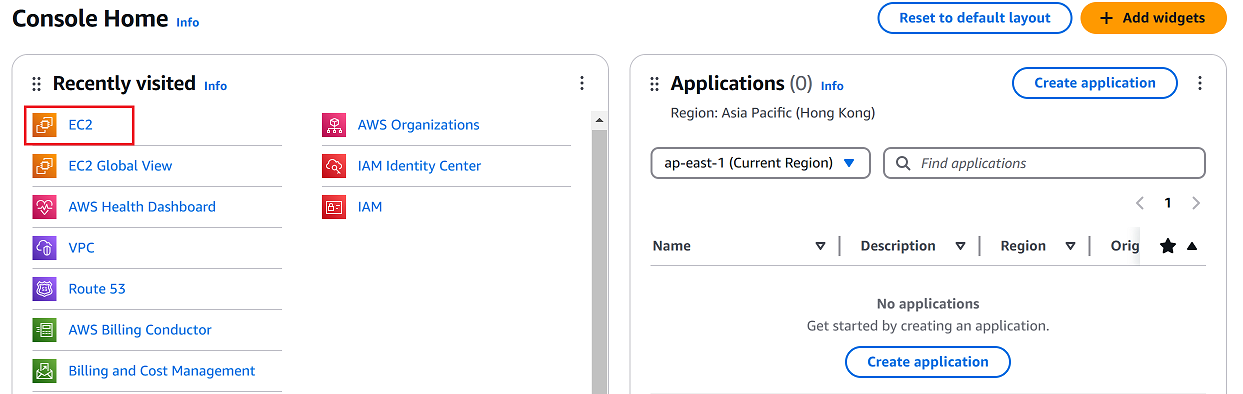Click the recently visited scrollbar up arrow
This screenshot has width=1243, height=394.
pos(600,121)
